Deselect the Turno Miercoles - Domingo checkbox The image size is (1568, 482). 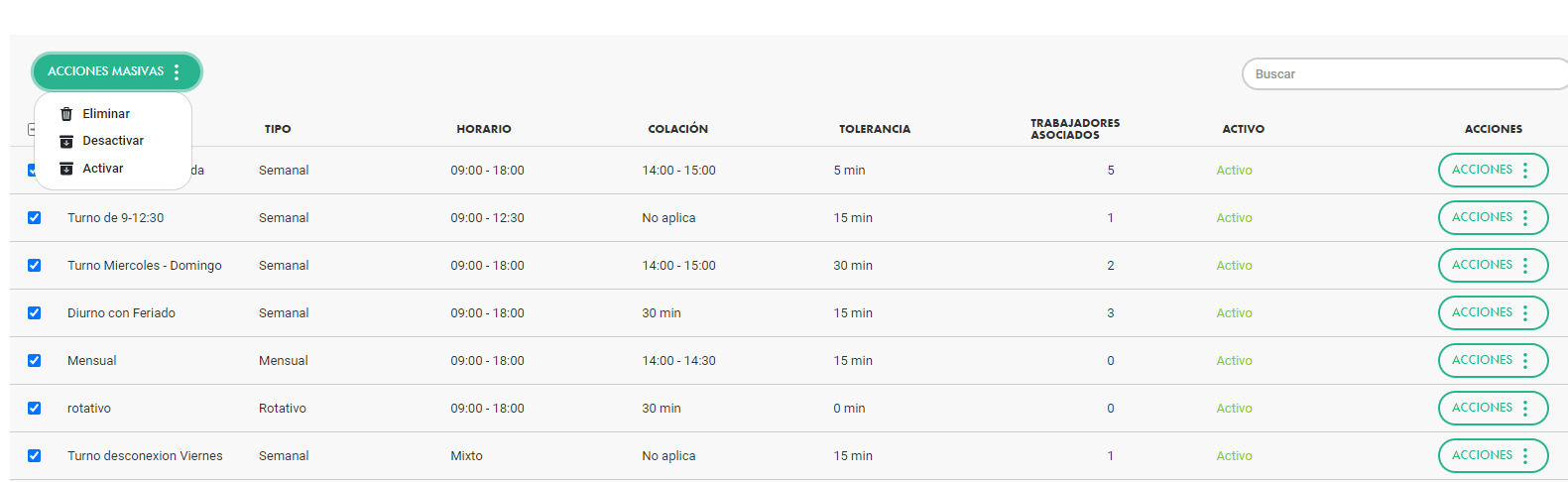coord(35,266)
